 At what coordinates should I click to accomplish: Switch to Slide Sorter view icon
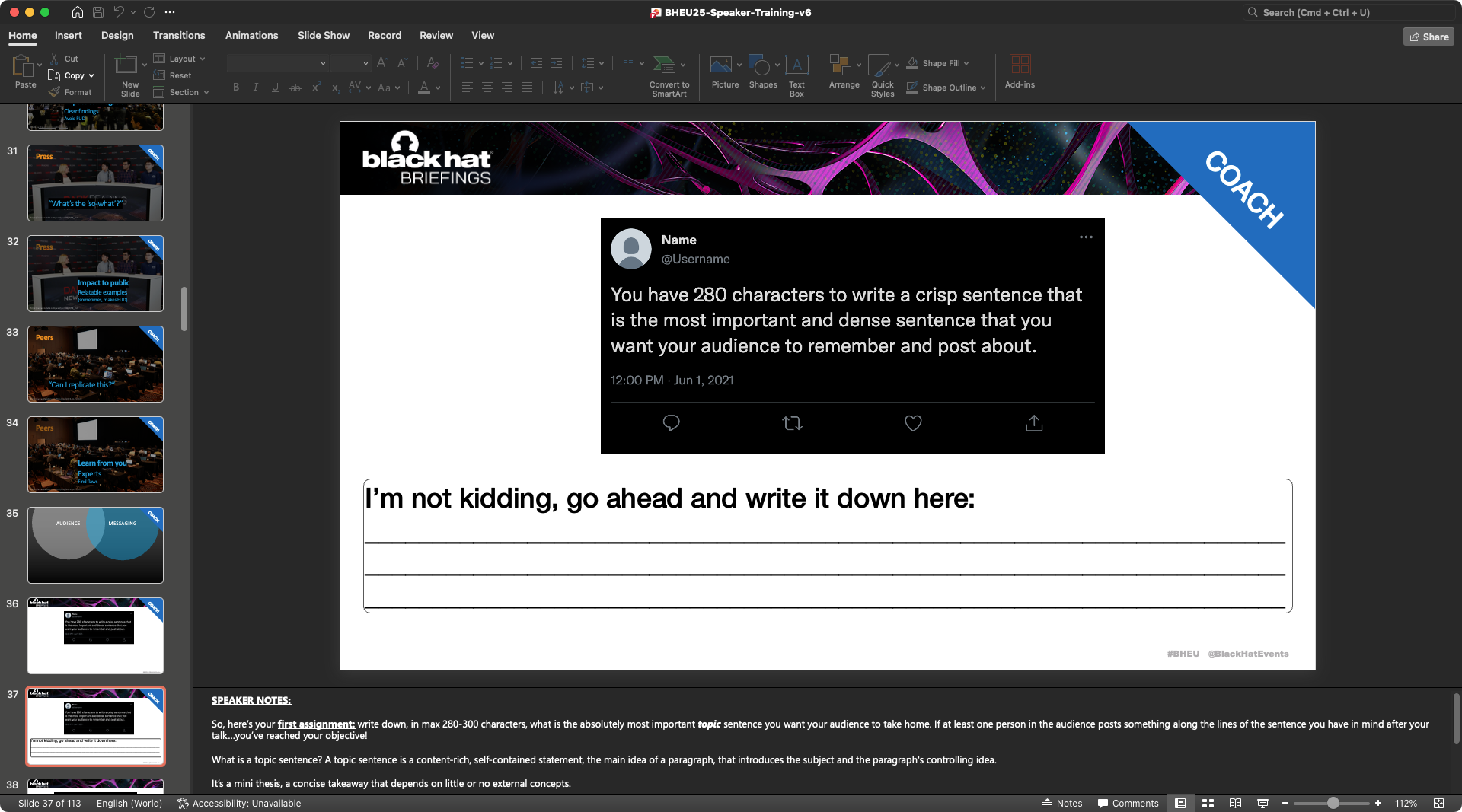[x=1208, y=804]
